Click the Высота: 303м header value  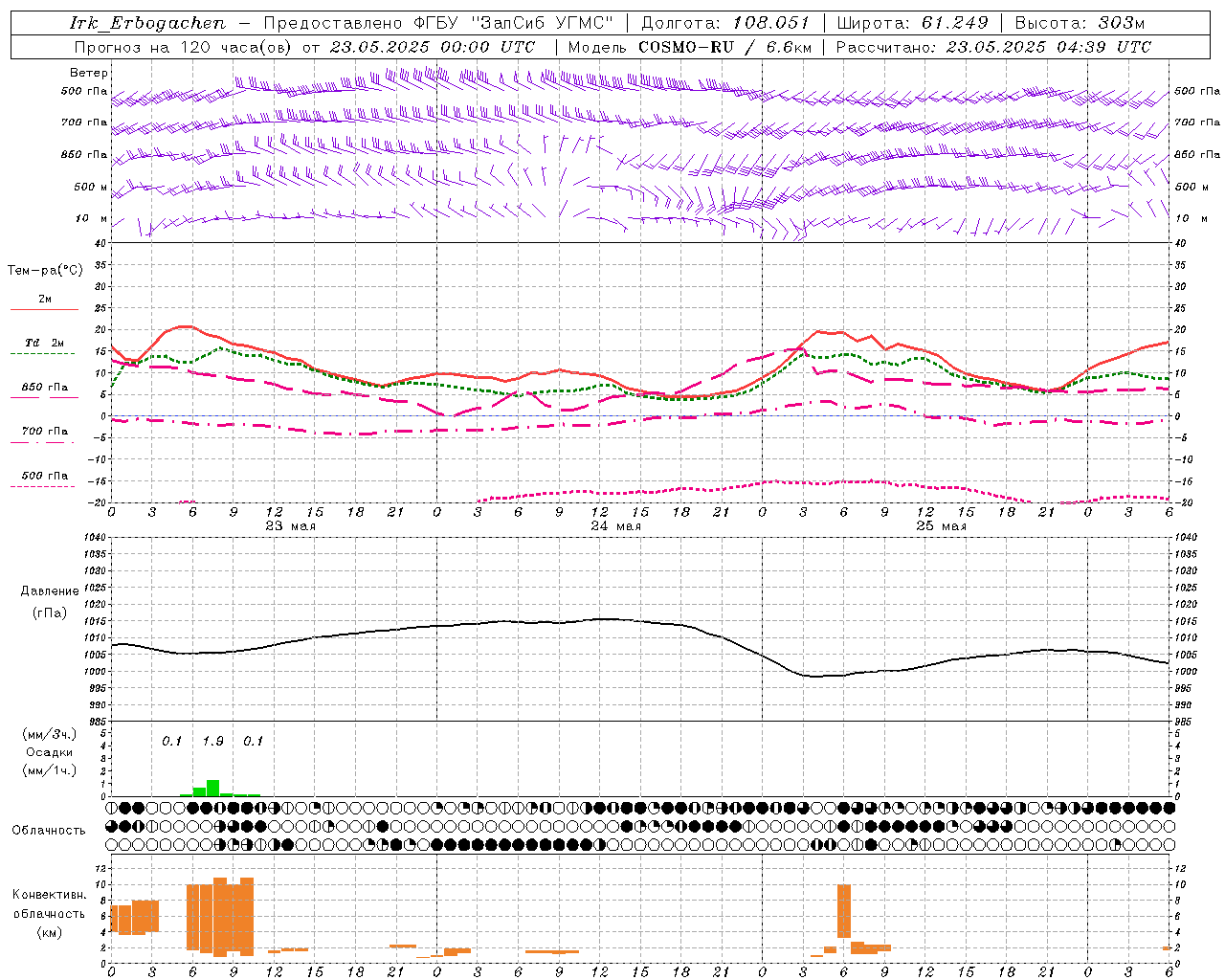point(1080,23)
